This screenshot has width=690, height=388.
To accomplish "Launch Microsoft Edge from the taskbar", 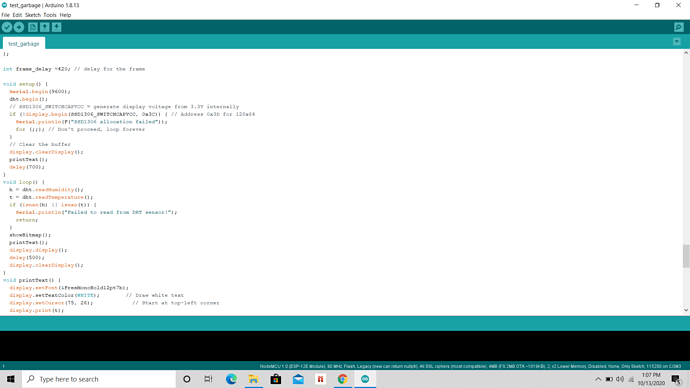I will pos(231,379).
